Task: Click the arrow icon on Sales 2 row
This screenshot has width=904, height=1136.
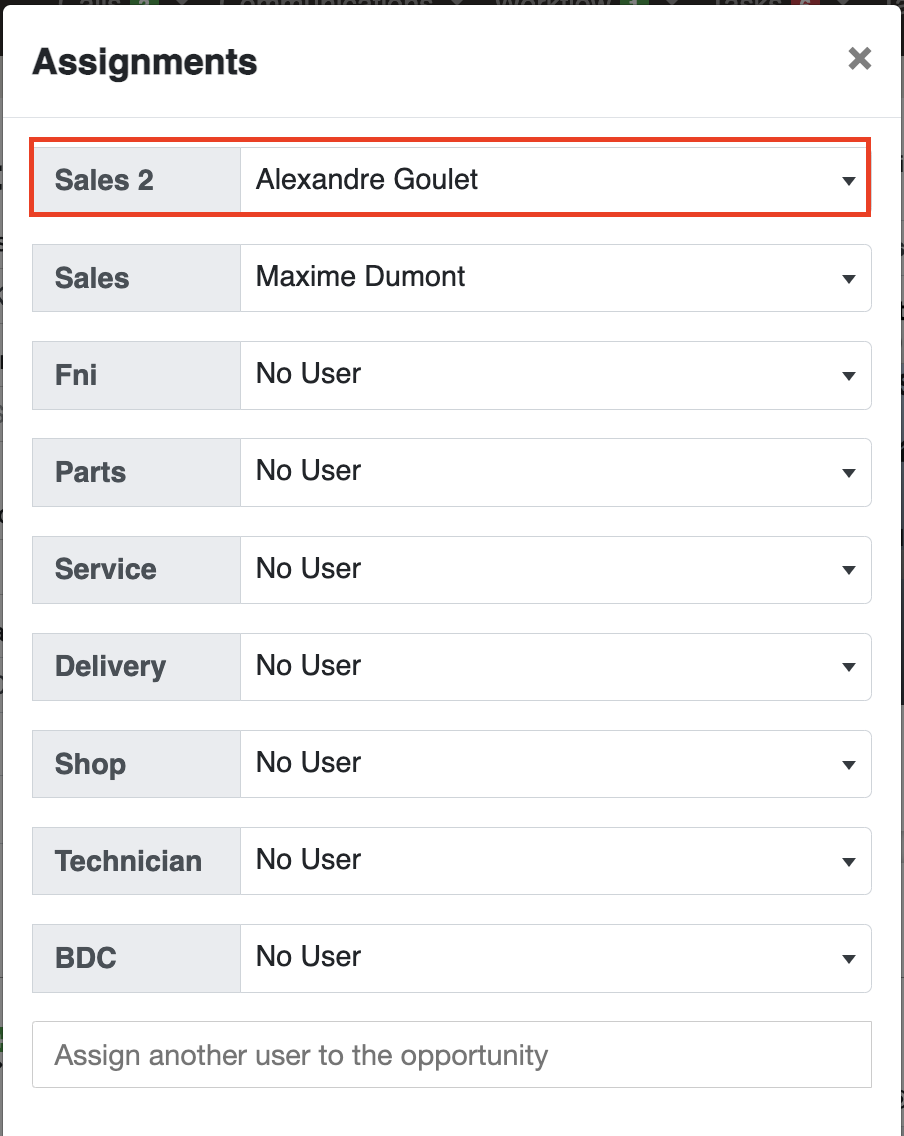Action: (848, 181)
